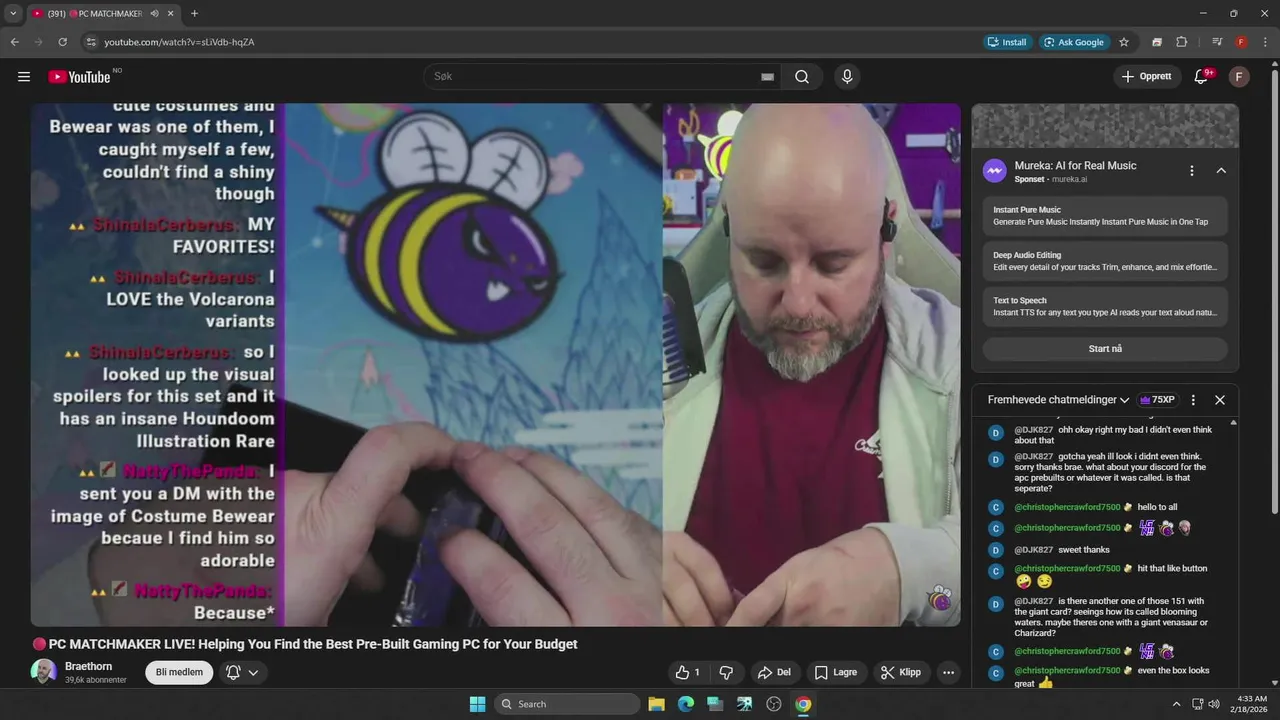Open Instant Pure Music ad link
The image size is (1280, 720).
[1105, 216]
